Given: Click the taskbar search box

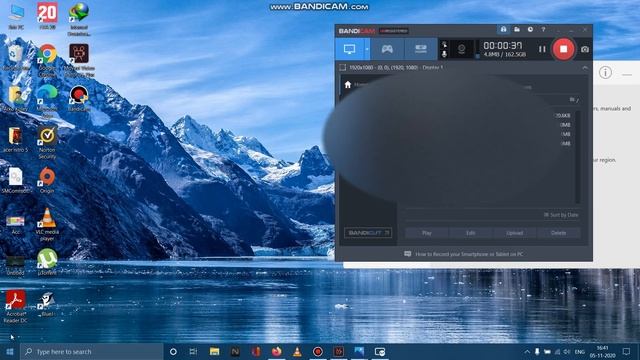Looking at the screenshot, I should coord(91,351).
